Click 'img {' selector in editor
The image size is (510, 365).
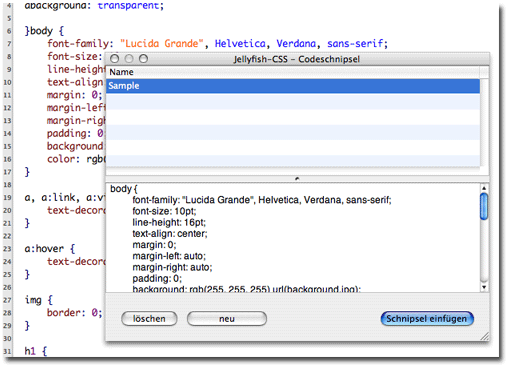coord(39,300)
